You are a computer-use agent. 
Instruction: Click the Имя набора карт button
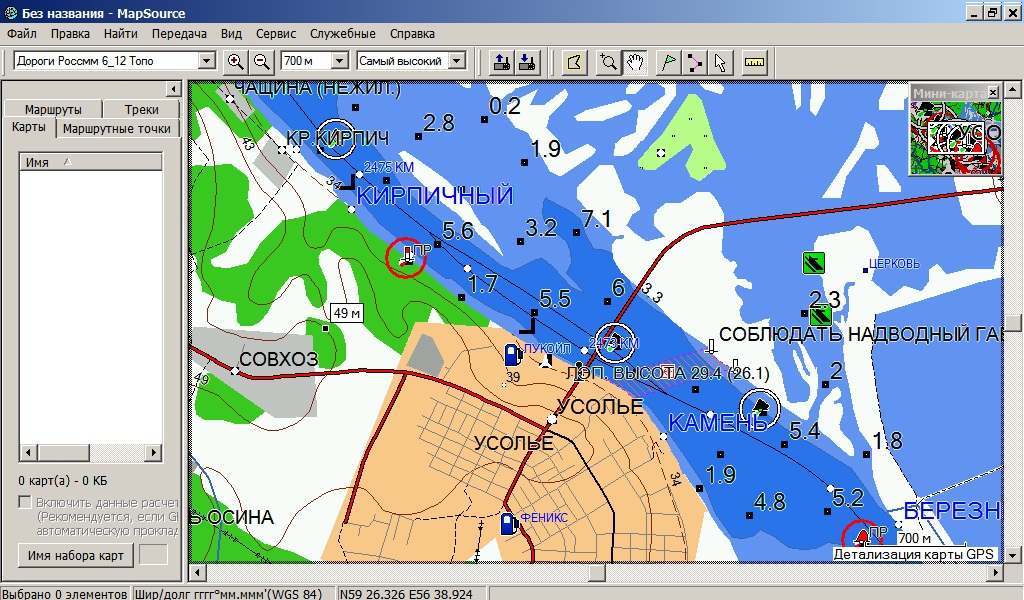click(x=76, y=555)
